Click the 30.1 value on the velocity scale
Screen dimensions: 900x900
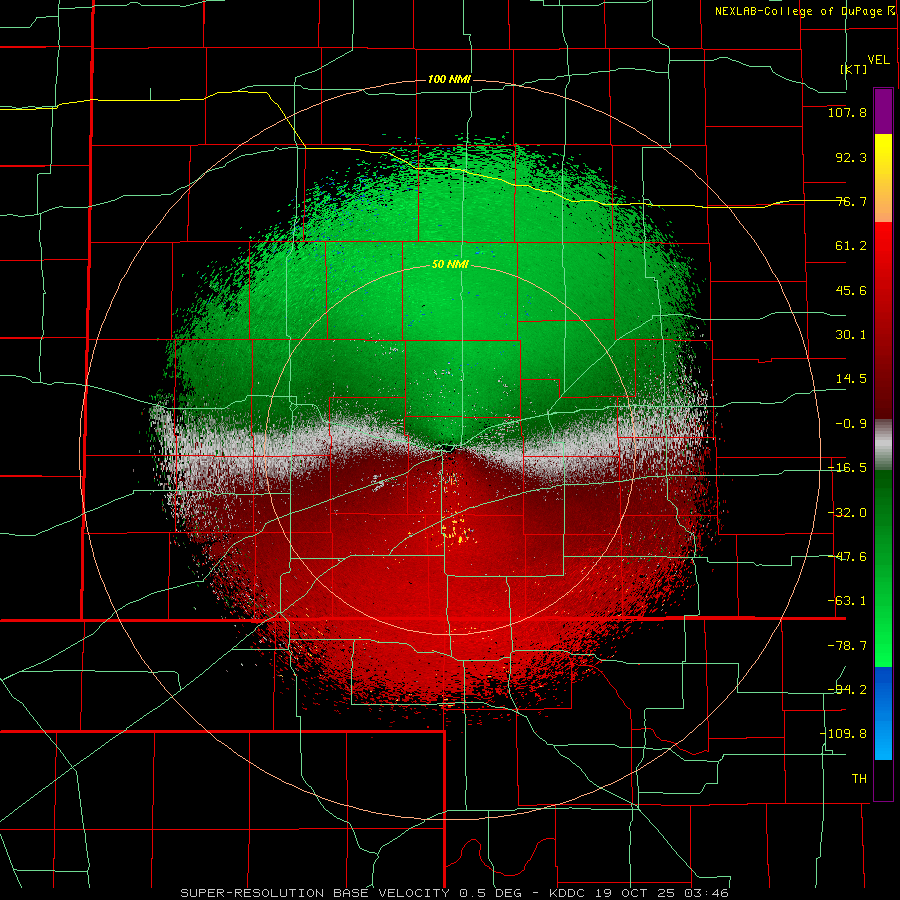pyautogui.click(x=851, y=335)
